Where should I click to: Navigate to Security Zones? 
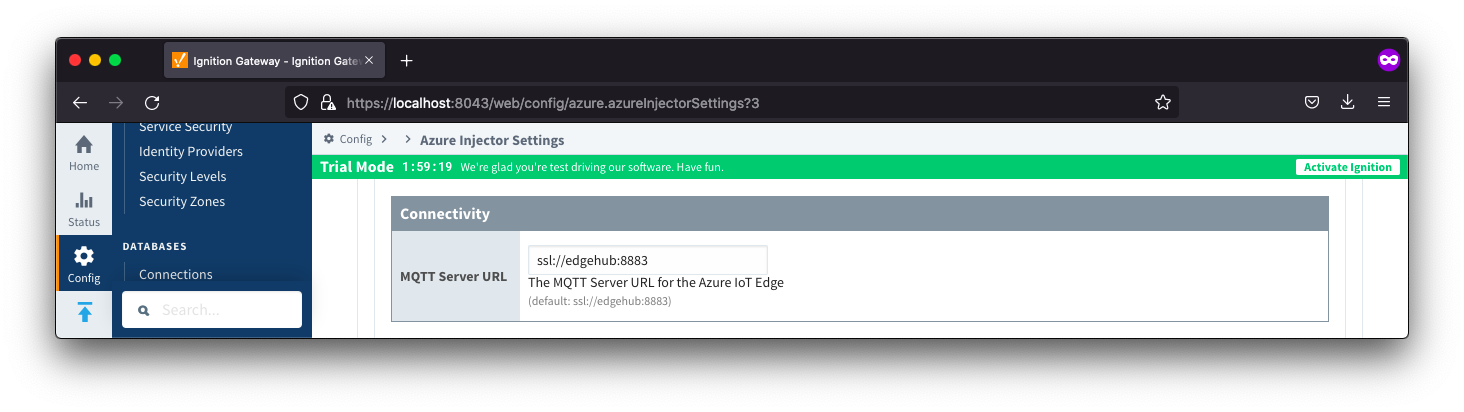pyautogui.click(x=182, y=202)
